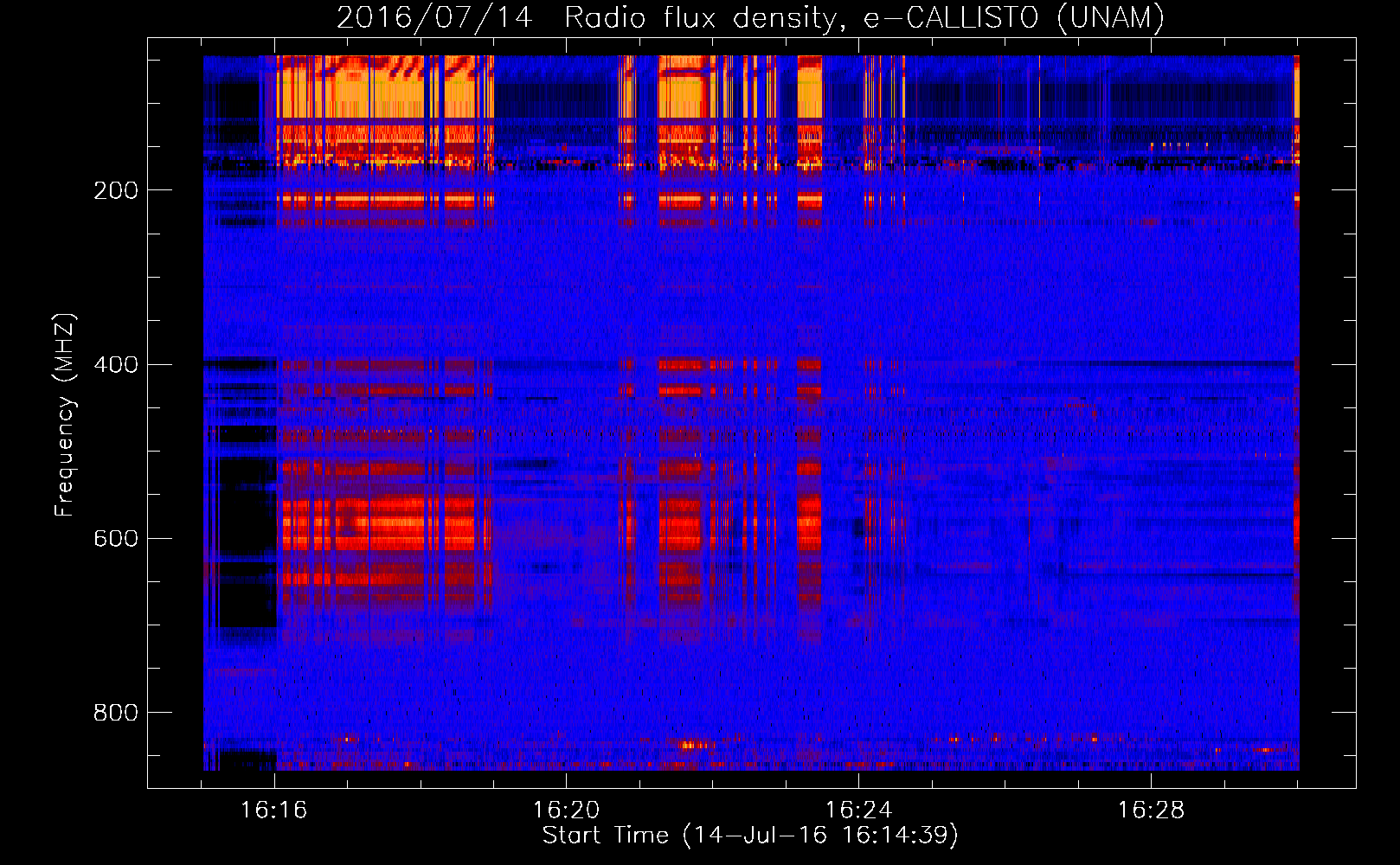Image resolution: width=1400 pixels, height=865 pixels.
Task: Click the 400 frequency tick label
Action: pos(116,364)
